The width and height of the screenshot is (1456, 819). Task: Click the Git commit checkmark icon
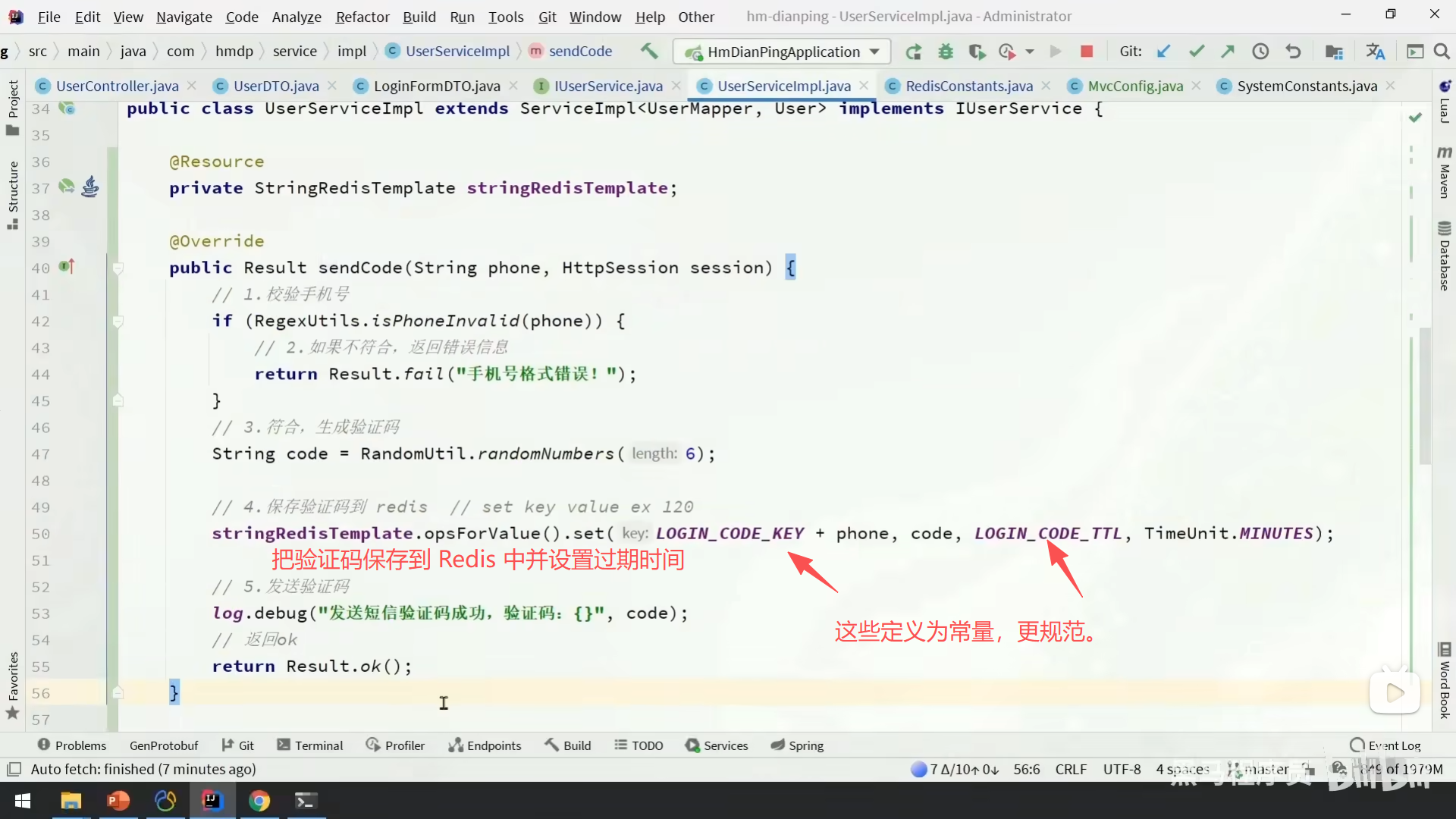pyautogui.click(x=1197, y=51)
